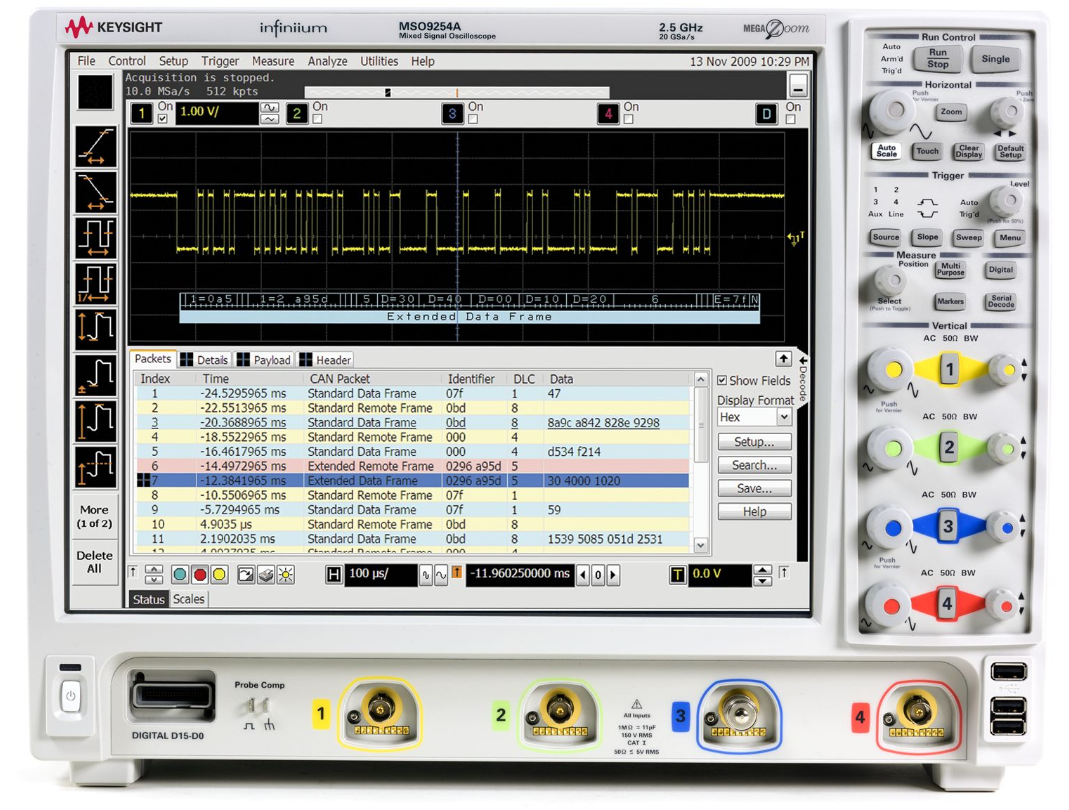The height and width of the screenshot is (810, 1069).
Task: Click the yellow circle icon in bottom toolbar
Action: [x=219, y=575]
